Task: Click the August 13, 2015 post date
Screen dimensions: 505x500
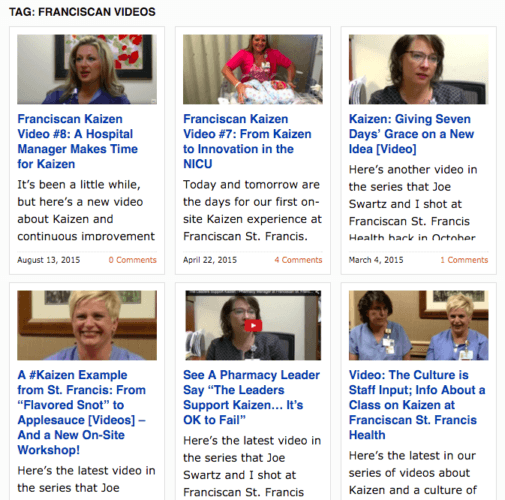Action: point(49,260)
